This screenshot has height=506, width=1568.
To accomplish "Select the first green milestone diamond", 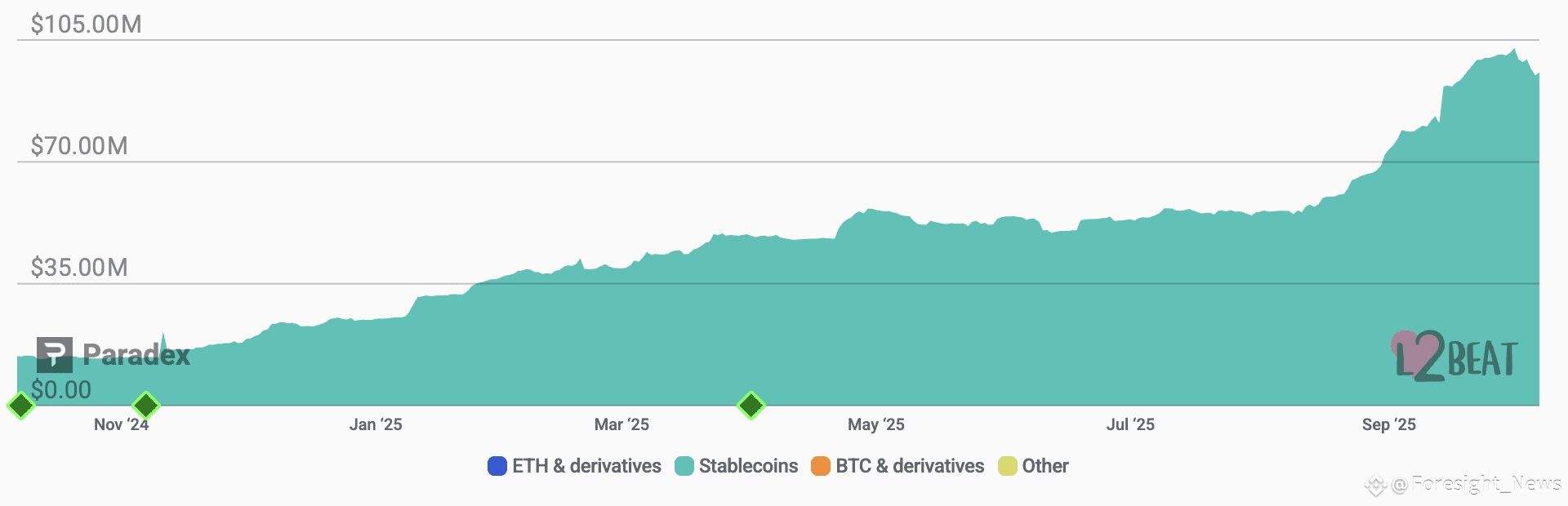I will pyautogui.click(x=21, y=405).
